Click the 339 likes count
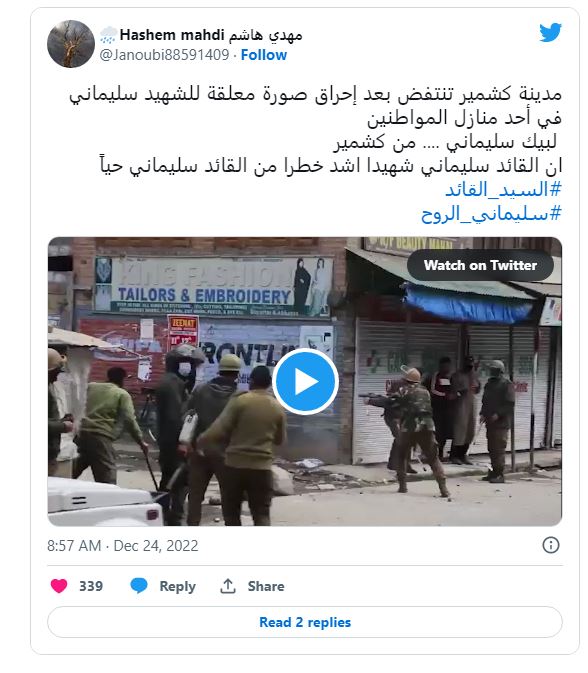This screenshot has height=673, width=588. coord(91,586)
